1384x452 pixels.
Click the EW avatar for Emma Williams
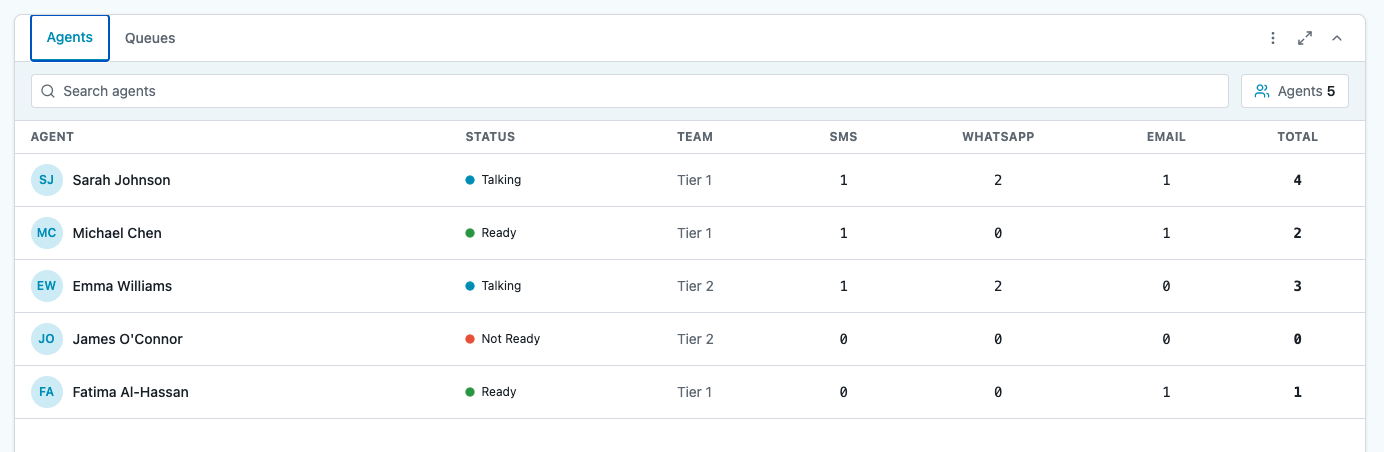[x=47, y=286]
